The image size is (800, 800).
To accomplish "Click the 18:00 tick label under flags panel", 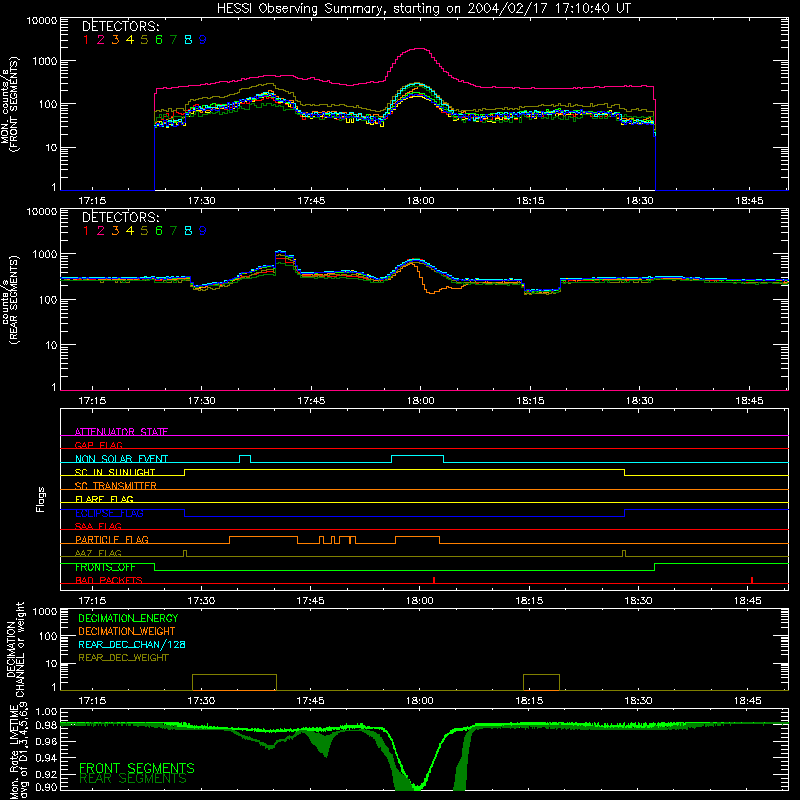I will (420, 601).
